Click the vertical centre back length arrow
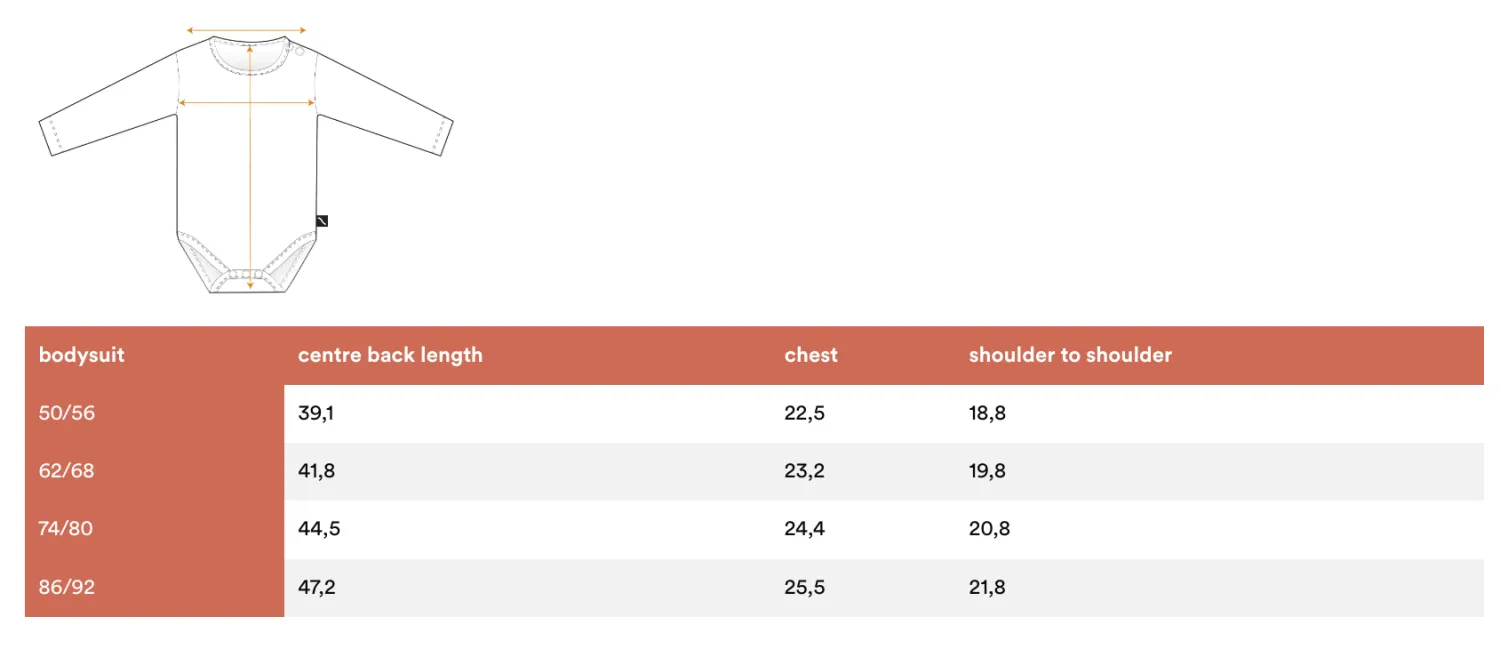 [x=249, y=167]
